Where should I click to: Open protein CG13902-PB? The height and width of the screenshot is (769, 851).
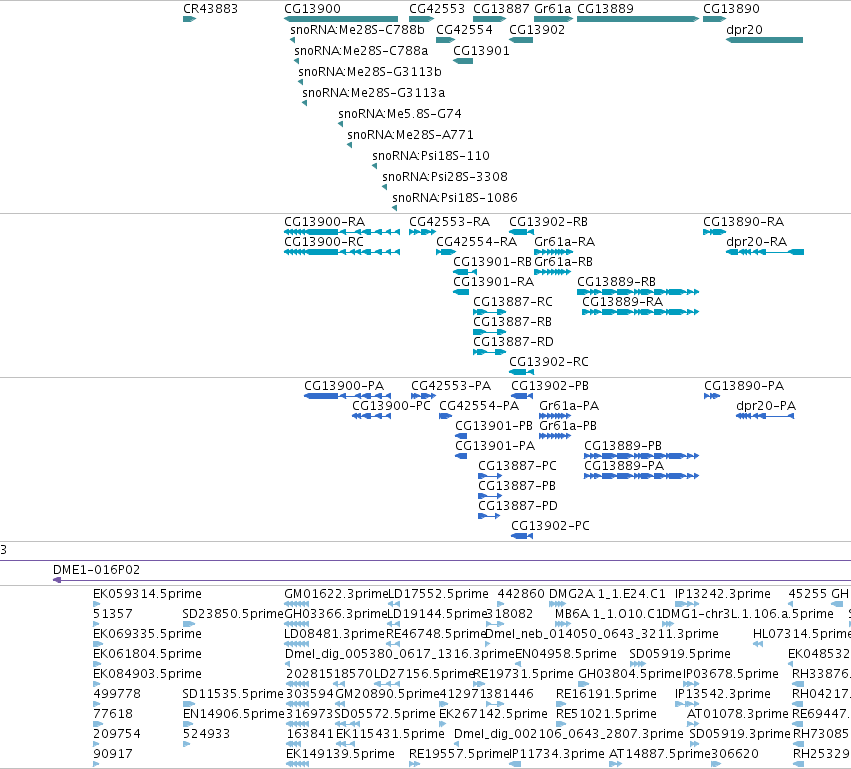pyautogui.click(x=550, y=386)
